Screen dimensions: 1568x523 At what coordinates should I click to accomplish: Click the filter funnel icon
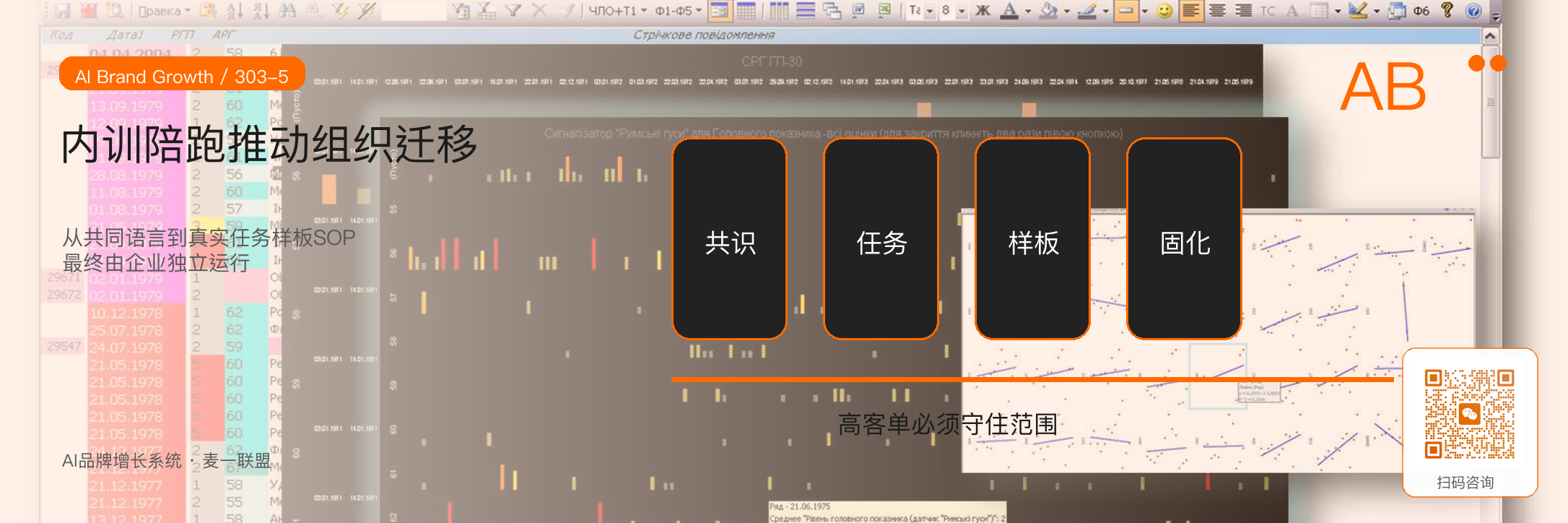(513, 10)
